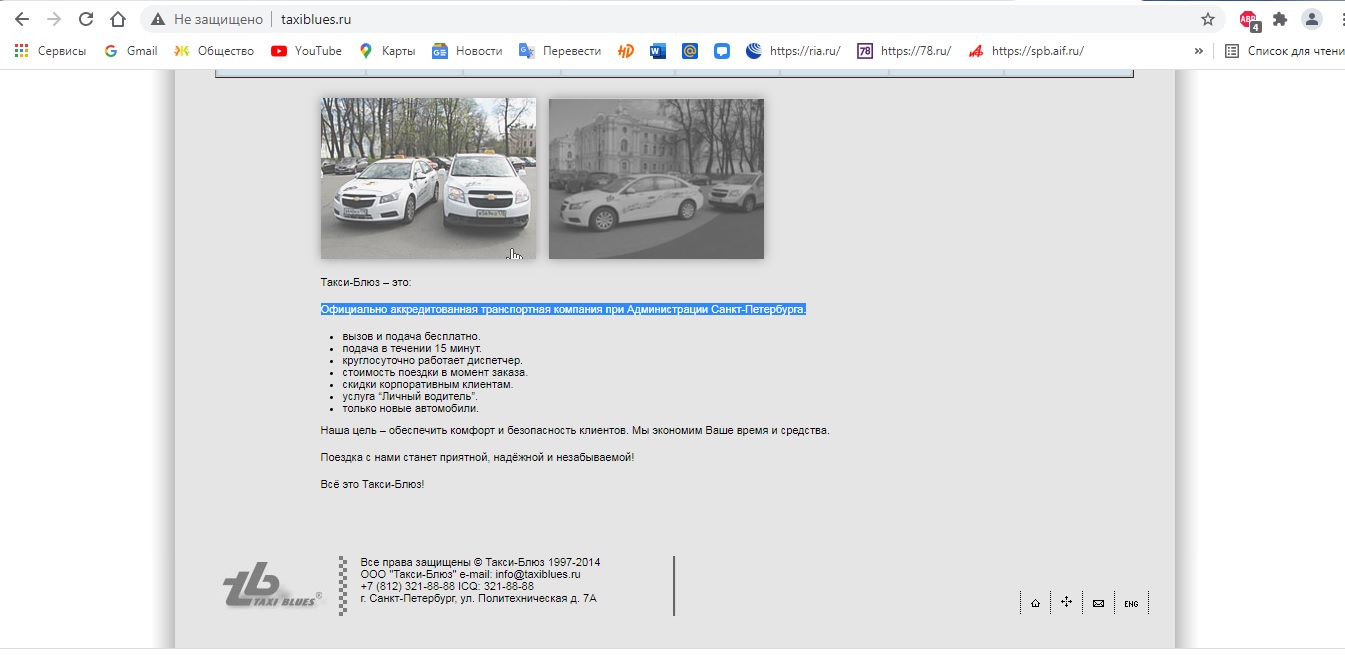Switch site language with the ENG button

[1131, 604]
